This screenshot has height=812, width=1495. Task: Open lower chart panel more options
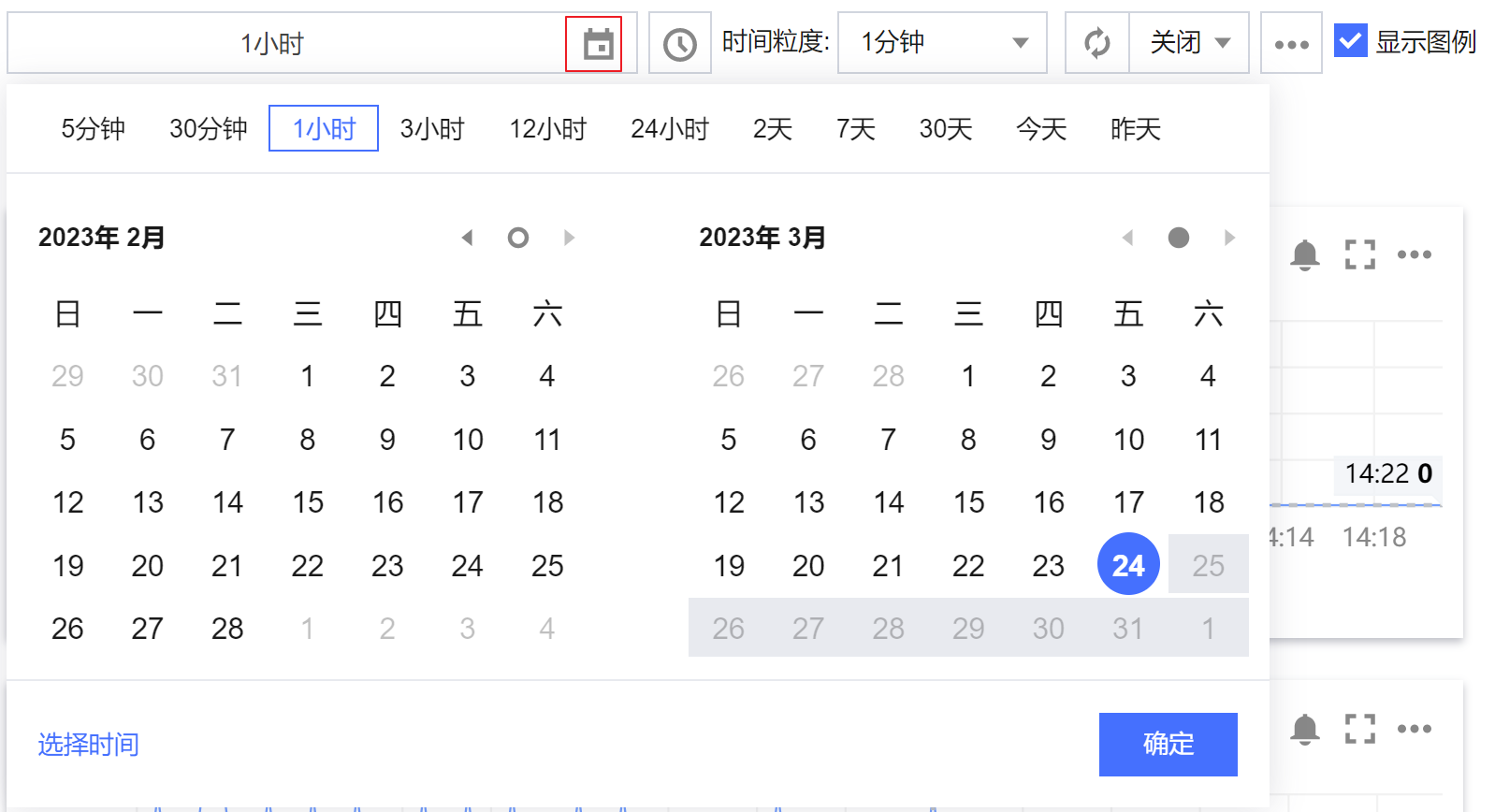coord(1415,729)
